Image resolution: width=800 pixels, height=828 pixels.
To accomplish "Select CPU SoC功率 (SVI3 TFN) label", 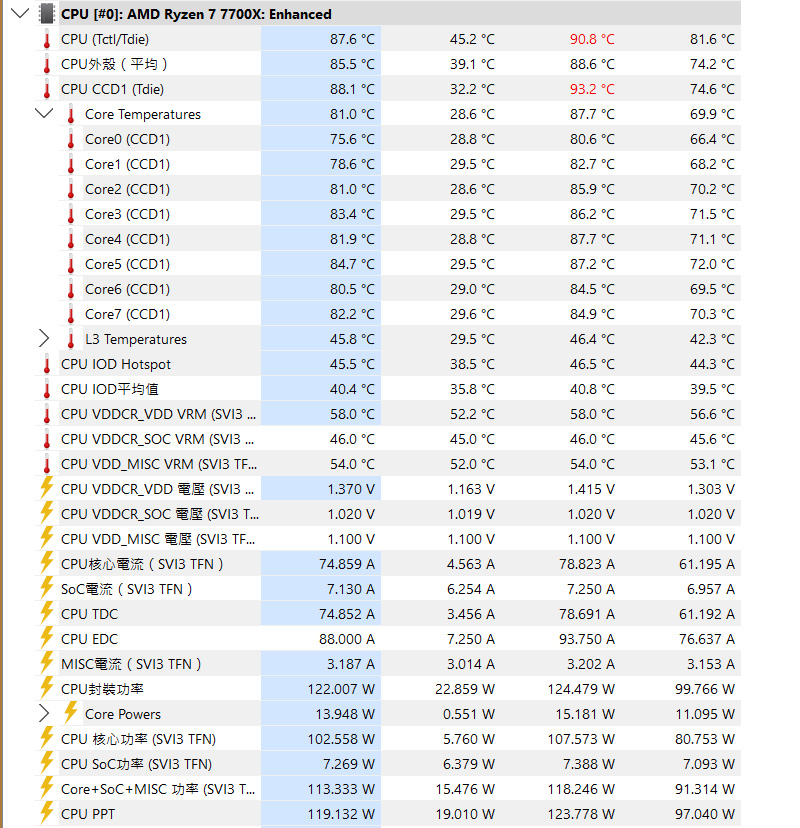I will (136, 764).
